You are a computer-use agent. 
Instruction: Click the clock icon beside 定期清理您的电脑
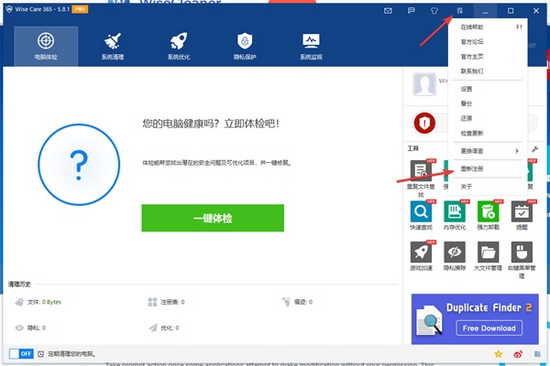[41, 354]
